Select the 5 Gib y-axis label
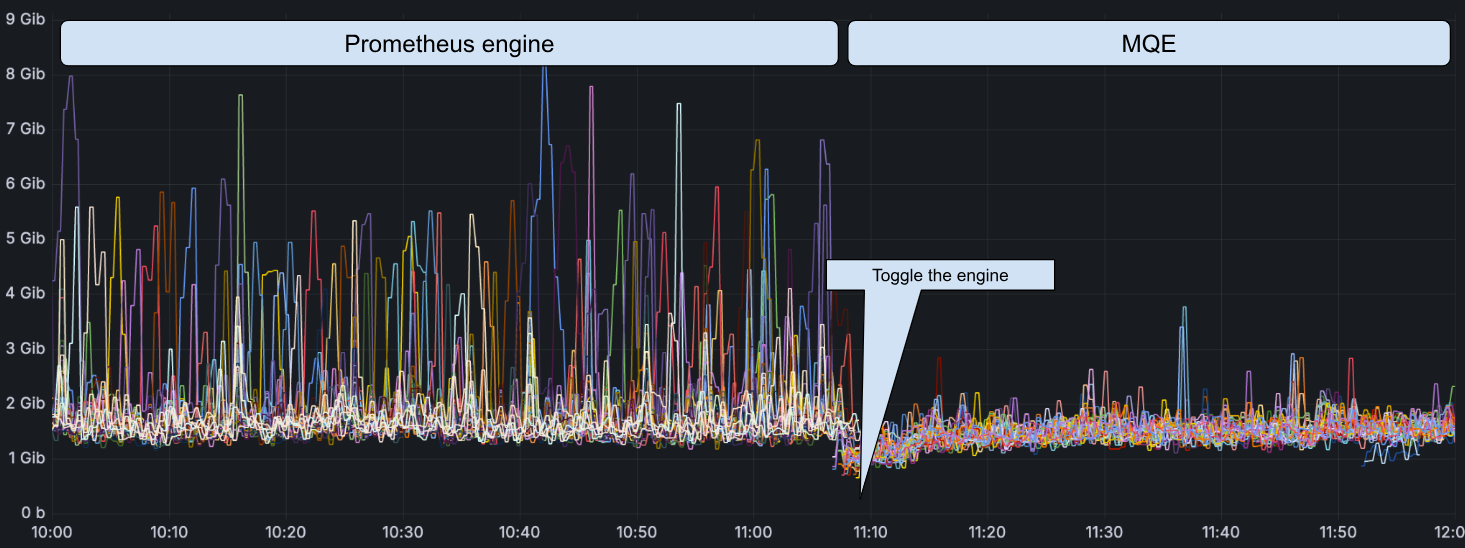The image size is (1465, 548). [26, 238]
